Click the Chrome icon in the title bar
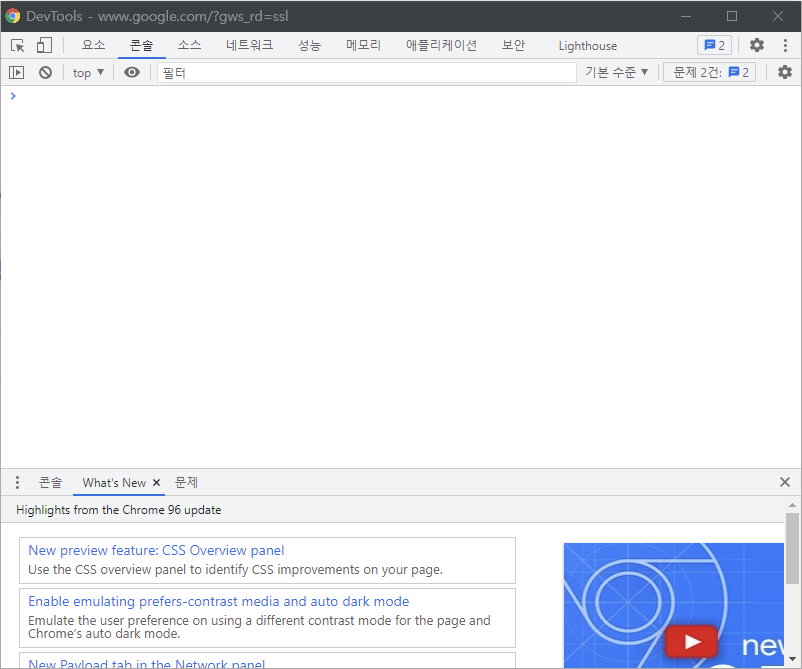The width and height of the screenshot is (802, 669). pos(13,16)
